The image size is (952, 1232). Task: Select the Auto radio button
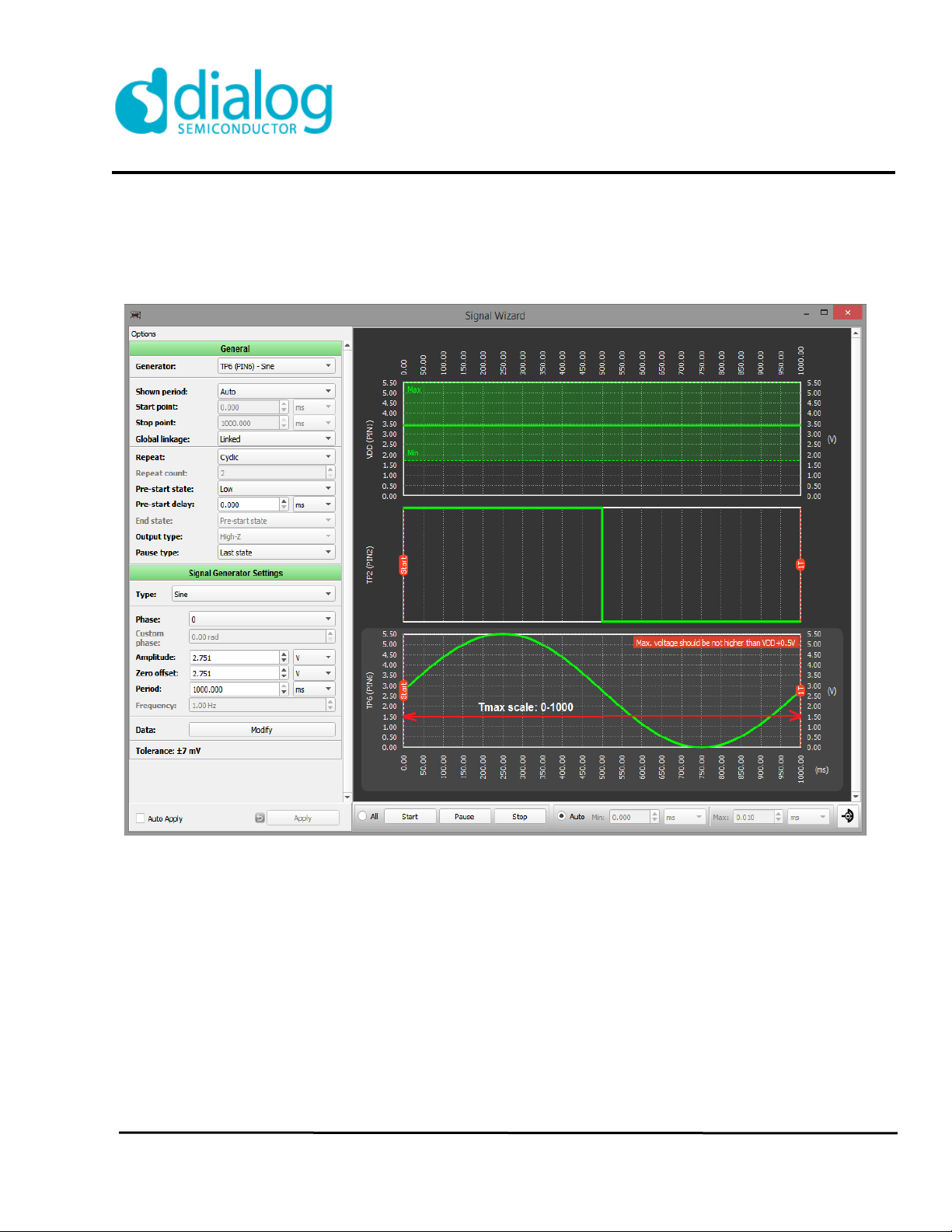561,816
